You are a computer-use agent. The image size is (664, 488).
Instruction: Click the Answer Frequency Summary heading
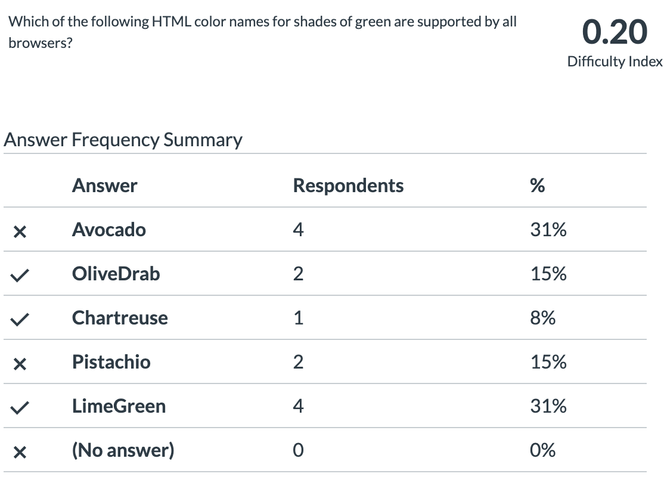pos(123,139)
